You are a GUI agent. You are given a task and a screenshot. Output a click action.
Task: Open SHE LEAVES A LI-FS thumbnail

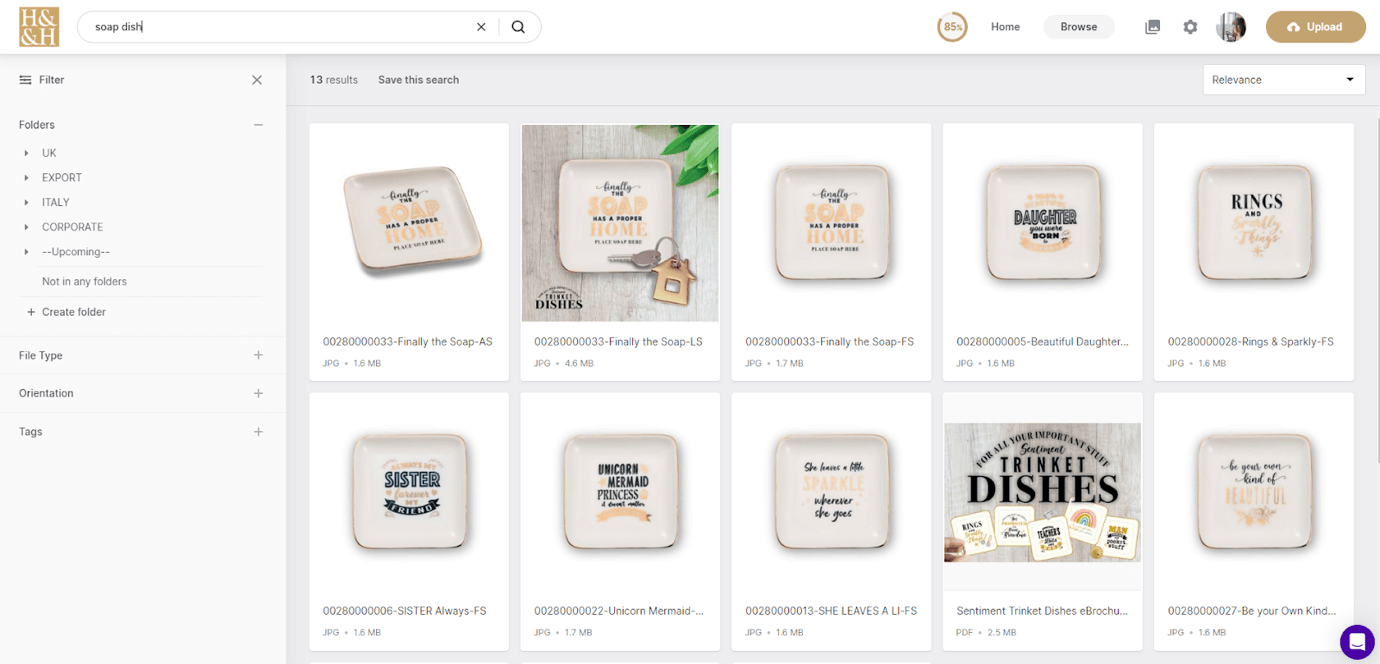831,492
